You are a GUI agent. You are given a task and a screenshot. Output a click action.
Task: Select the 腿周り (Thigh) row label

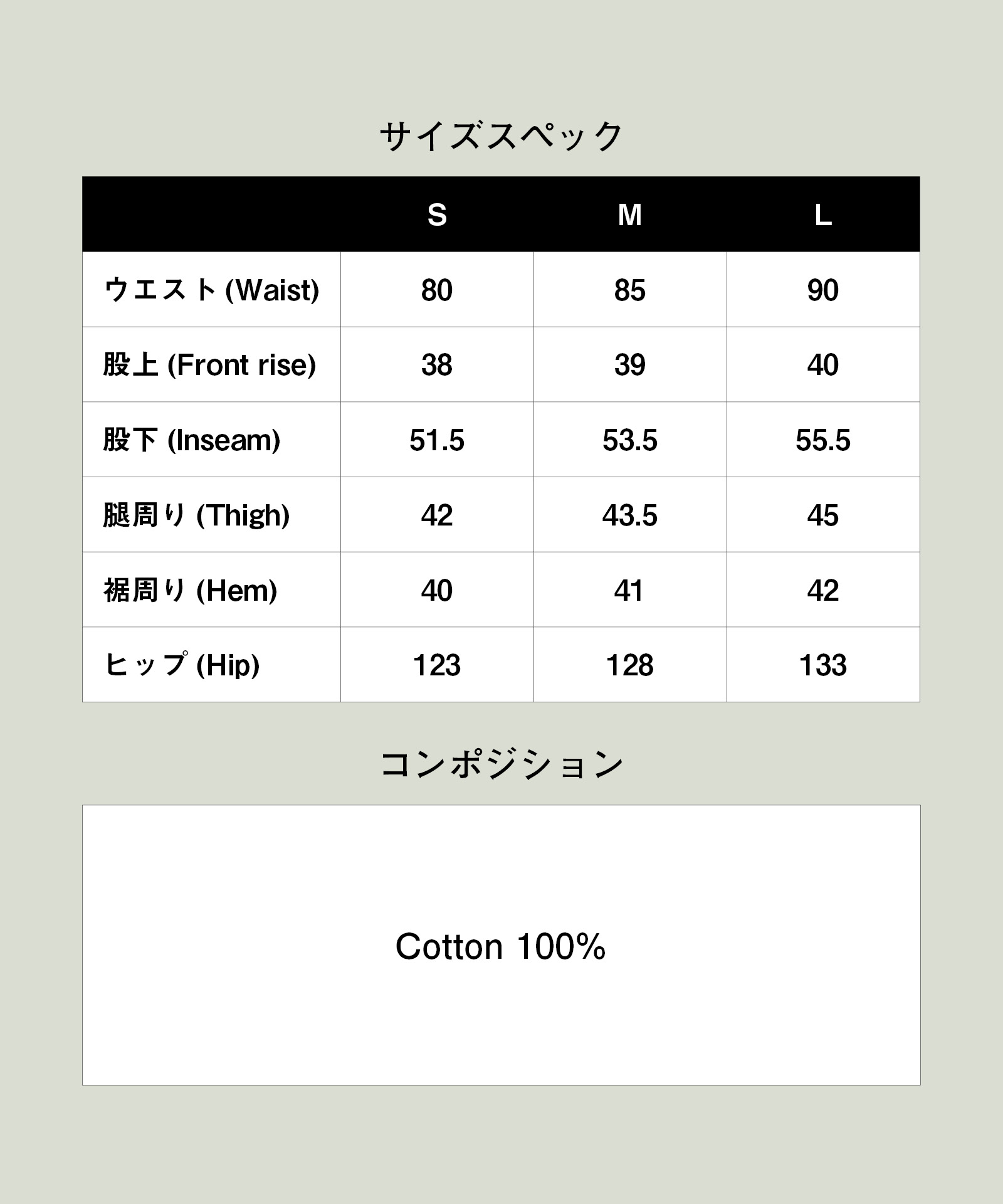pyautogui.click(x=197, y=515)
